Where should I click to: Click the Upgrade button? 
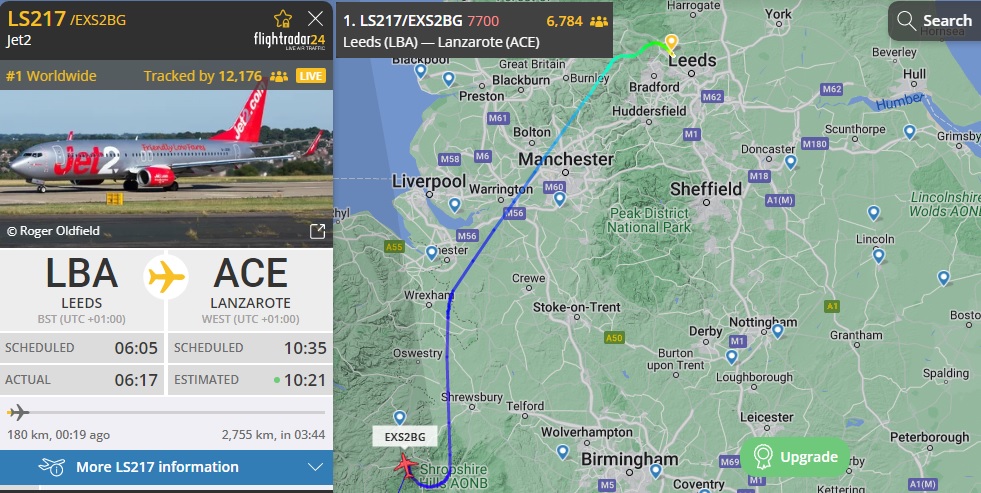point(795,457)
